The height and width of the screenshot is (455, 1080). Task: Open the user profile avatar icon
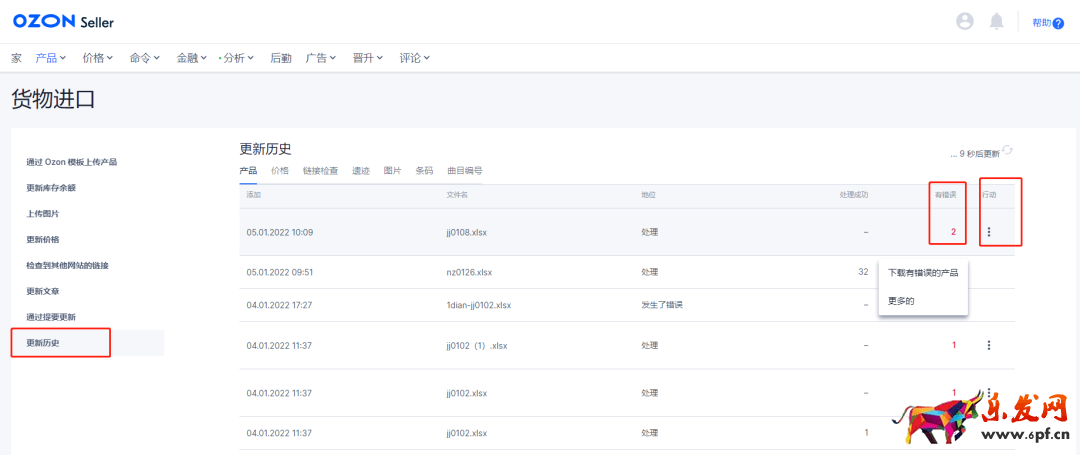pyautogui.click(x=964, y=22)
